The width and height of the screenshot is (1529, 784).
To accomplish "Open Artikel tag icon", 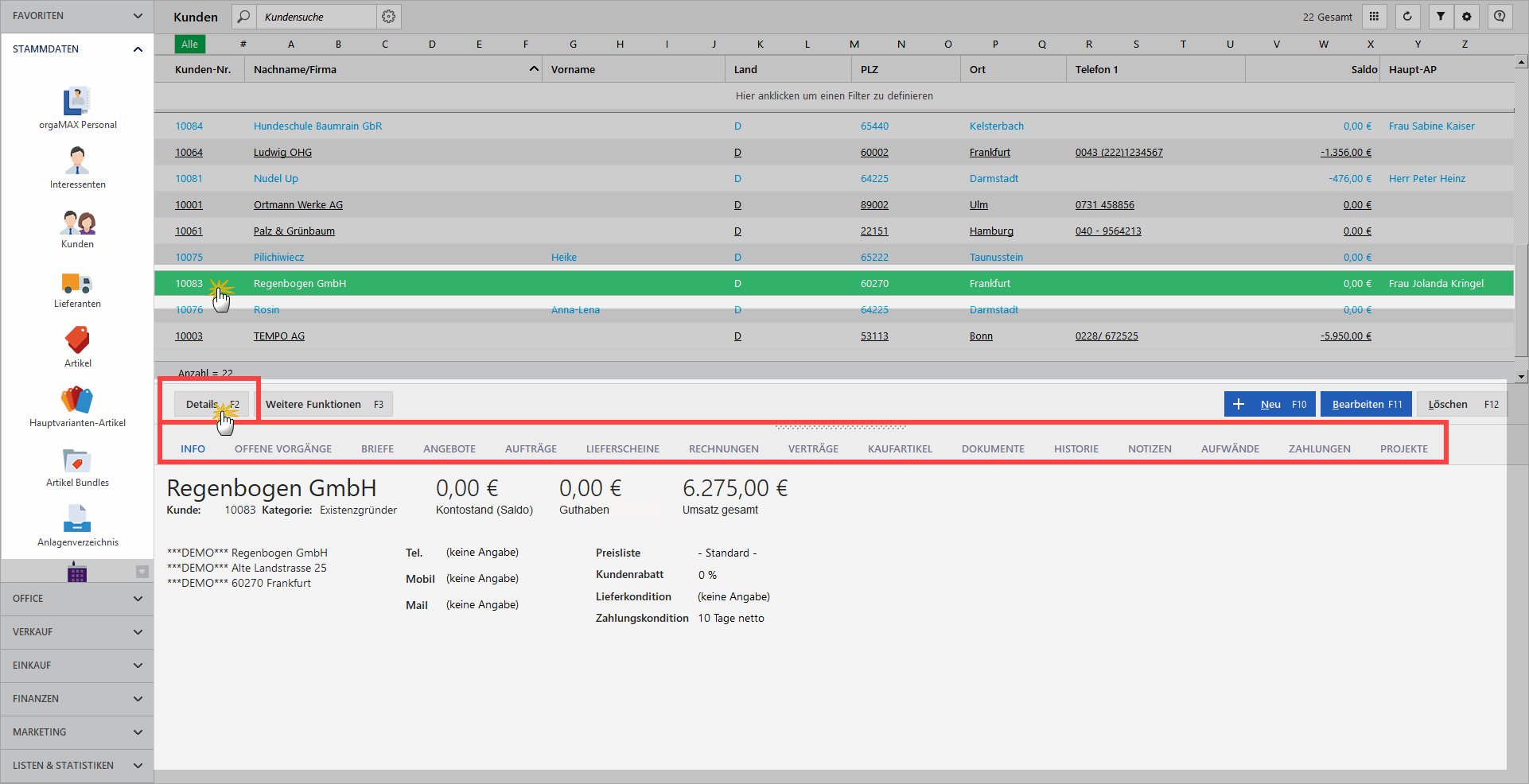I will [77, 340].
